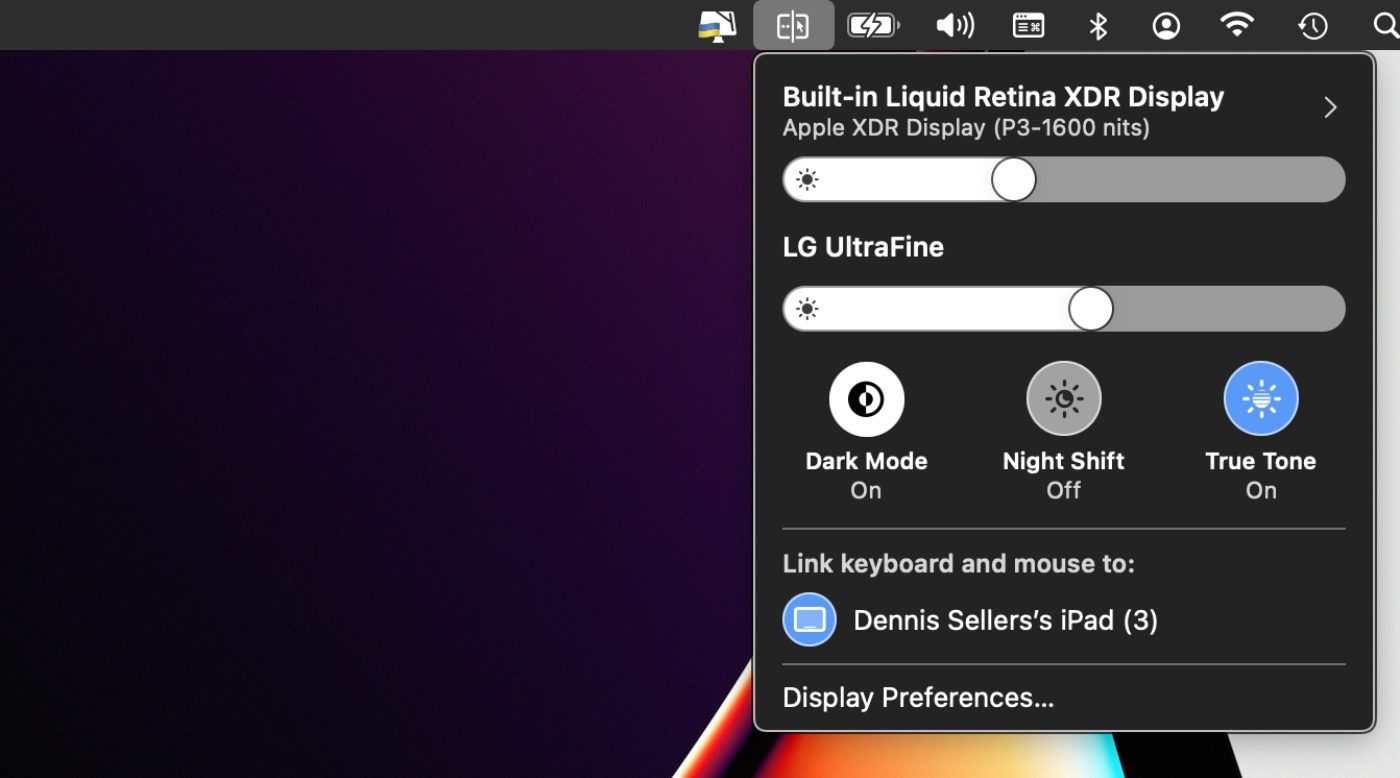
Task: Turn off True Tone
Action: (1260, 399)
